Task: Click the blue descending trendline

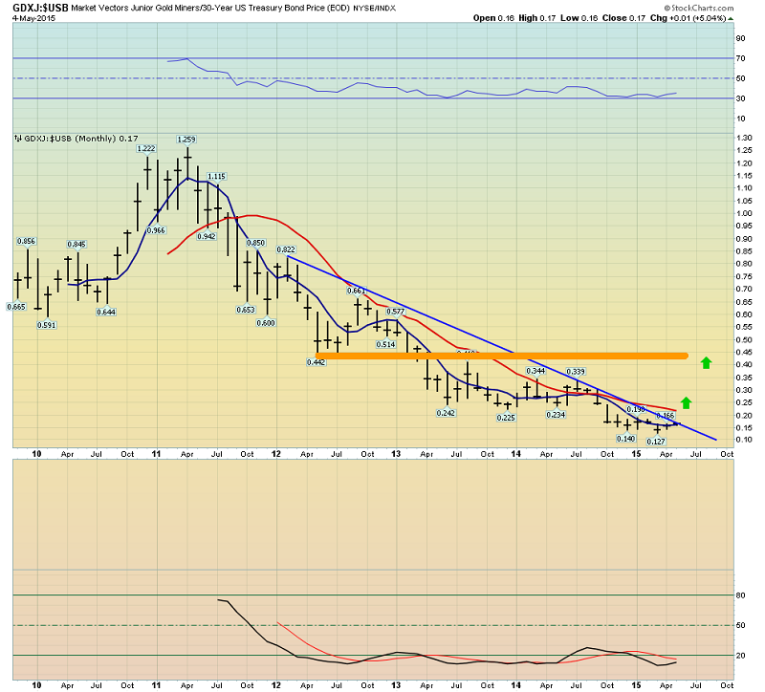Action: 502,348
